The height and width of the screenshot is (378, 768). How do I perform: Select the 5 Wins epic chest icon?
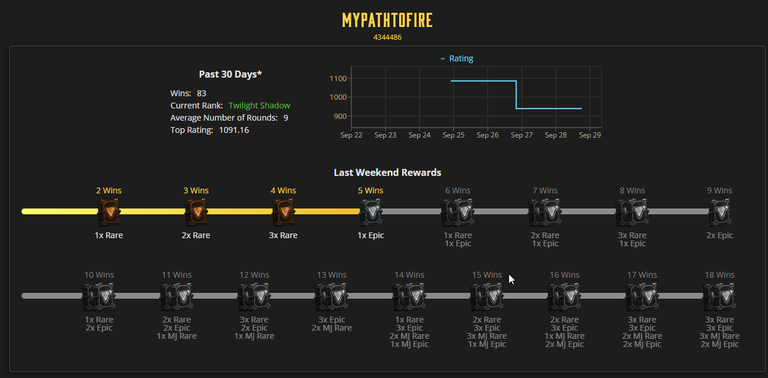371,212
